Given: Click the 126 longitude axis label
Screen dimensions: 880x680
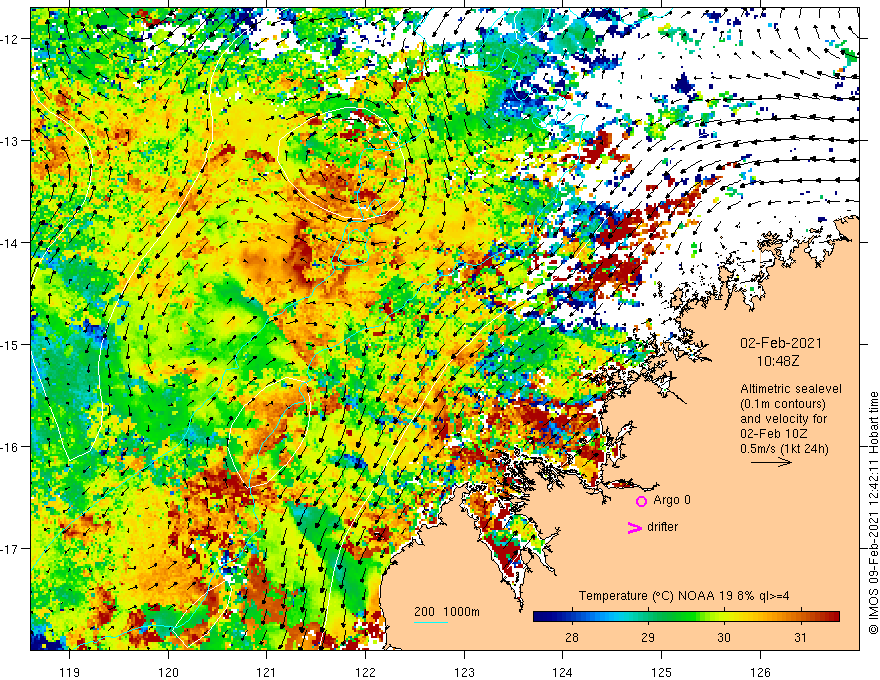Looking at the screenshot, I should pyautogui.click(x=760, y=672).
